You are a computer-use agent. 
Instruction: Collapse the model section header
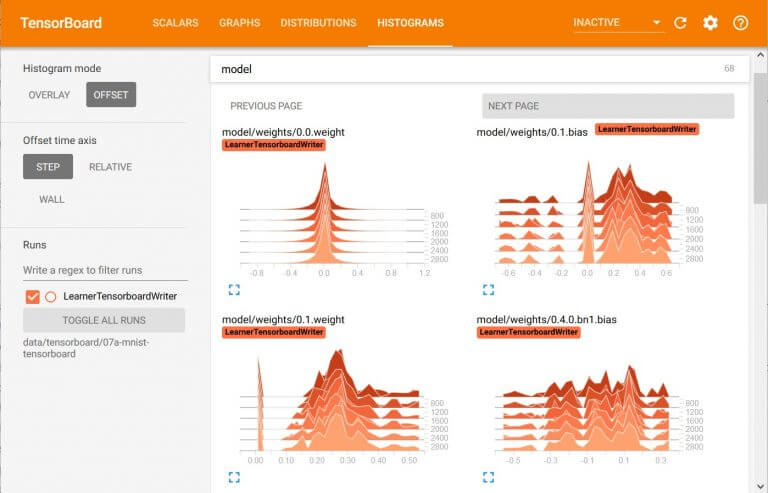pos(480,69)
